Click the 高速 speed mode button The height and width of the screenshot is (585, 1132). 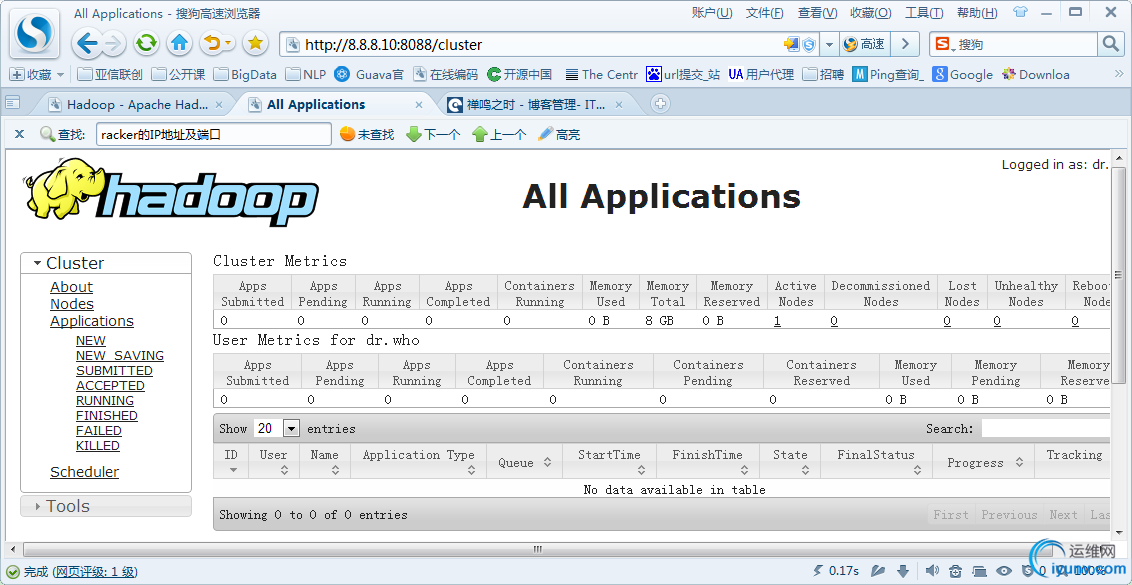coord(864,44)
